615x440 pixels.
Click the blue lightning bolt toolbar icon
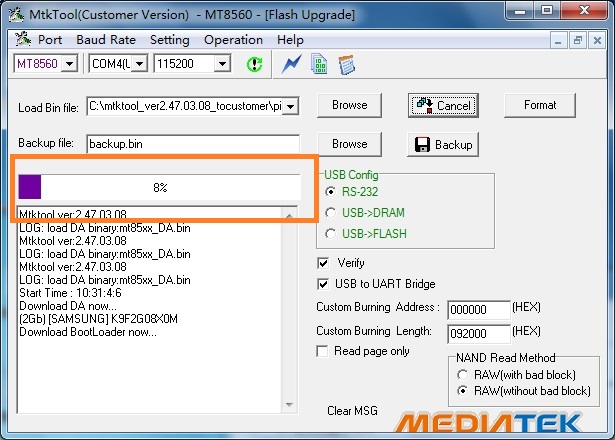click(x=292, y=64)
